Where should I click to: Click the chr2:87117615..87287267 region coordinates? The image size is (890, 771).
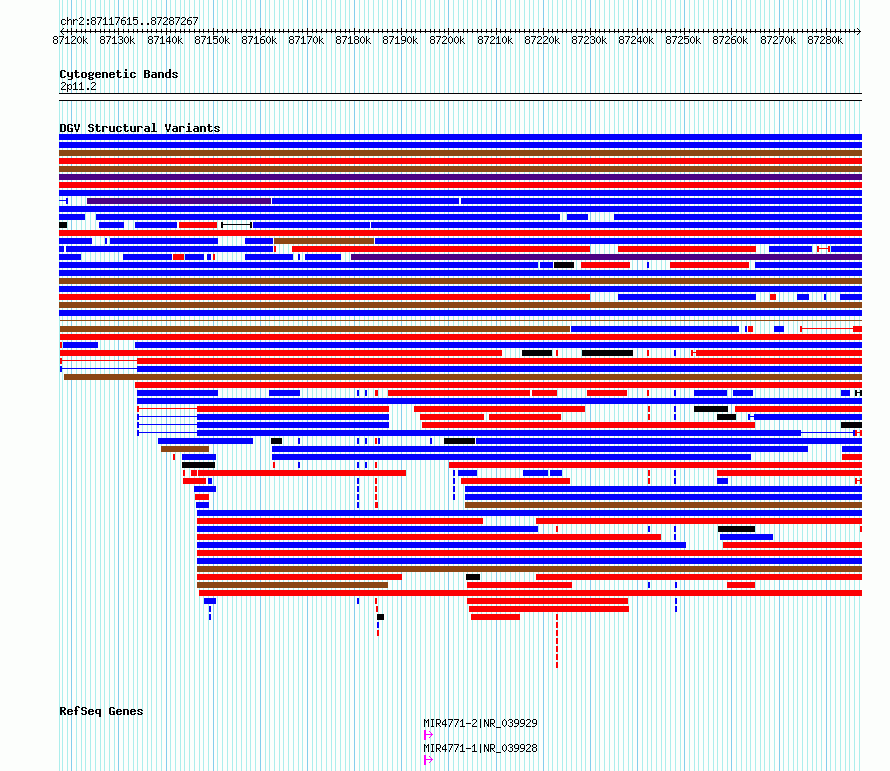tap(129, 22)
